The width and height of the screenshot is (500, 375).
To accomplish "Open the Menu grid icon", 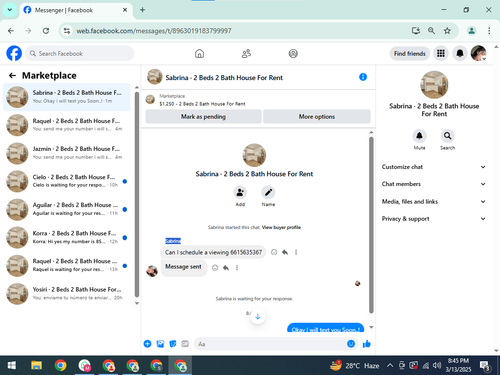I will pos(441,53).
